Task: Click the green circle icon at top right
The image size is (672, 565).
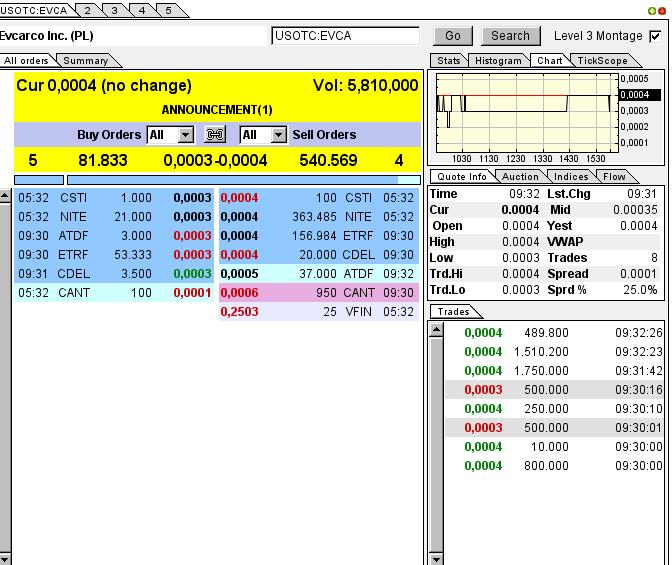Action: pos(652,11)
